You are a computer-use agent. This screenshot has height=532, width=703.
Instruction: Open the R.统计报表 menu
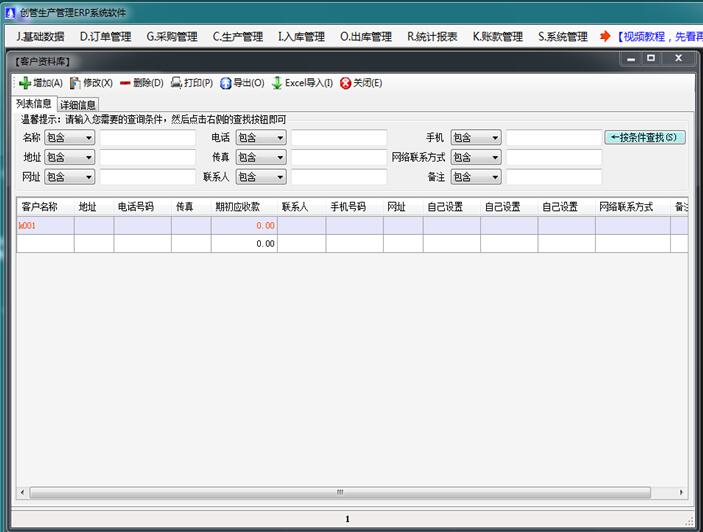[x=432, y=37]
